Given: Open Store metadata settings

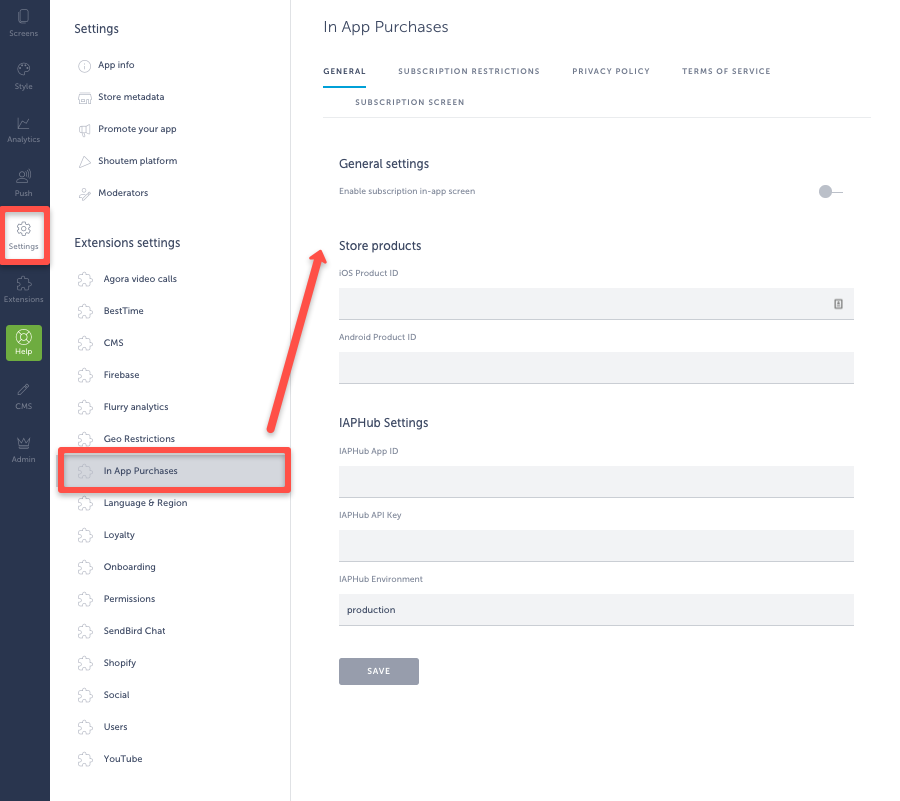Looking at the screenshot, I should [131, 97].
